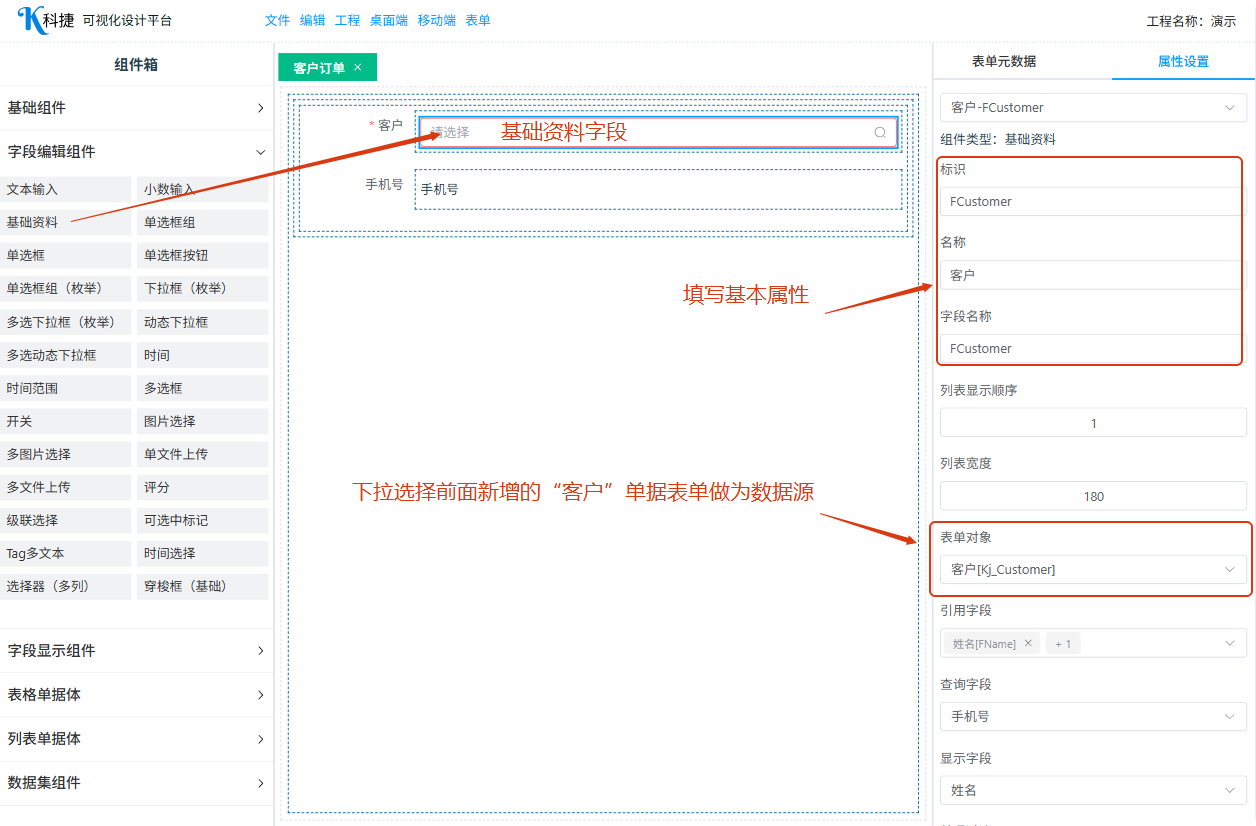Viewport: 1256px width, 826px height.
Task: Click search icon in 客户 field
Action: click(x=880, y=132)
